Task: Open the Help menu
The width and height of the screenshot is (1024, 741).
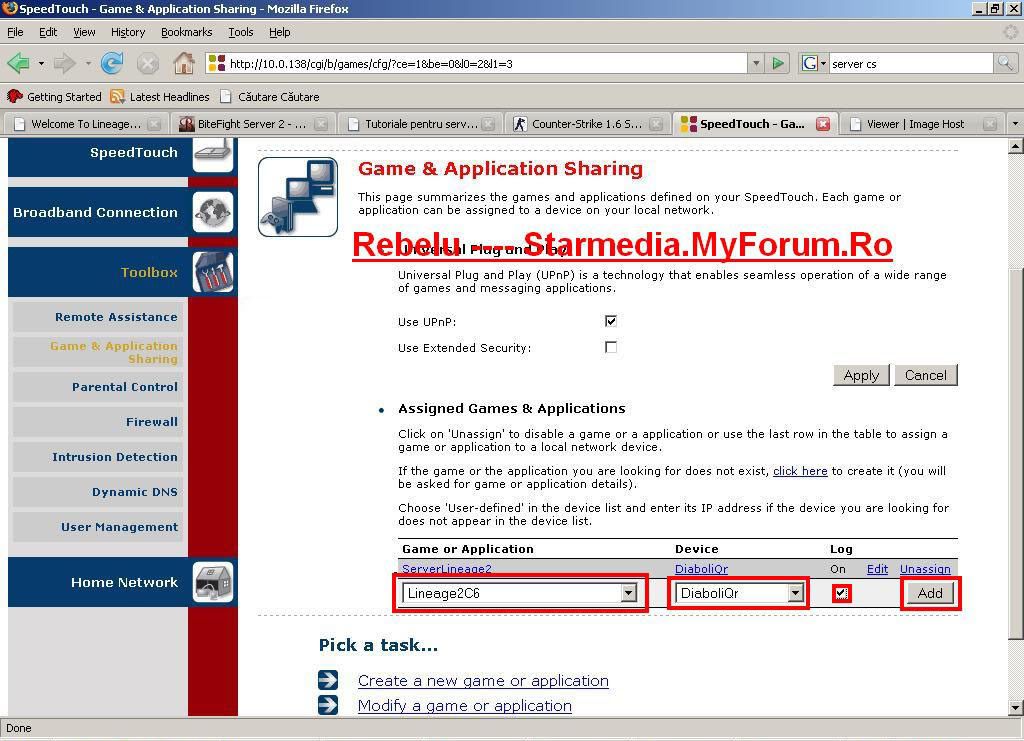Action: (280, 32)
